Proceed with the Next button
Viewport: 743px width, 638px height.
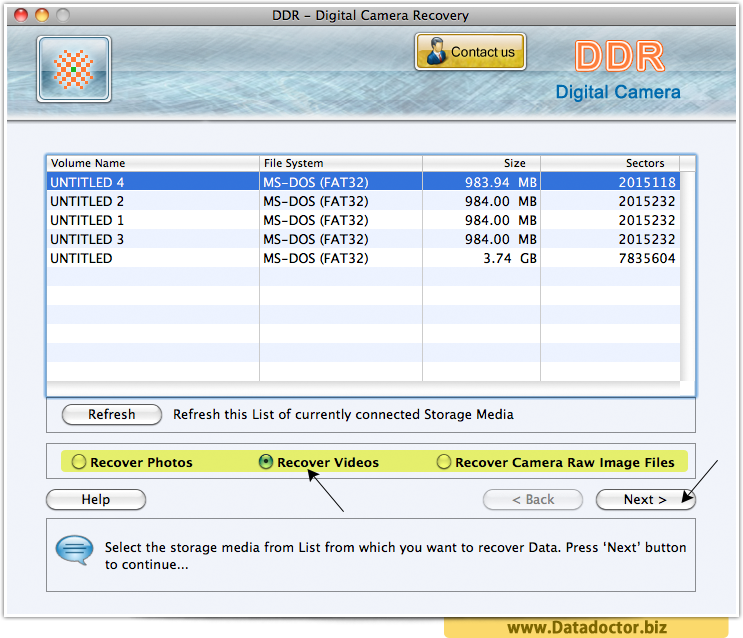pyautogui.click(x=645, y=500)
